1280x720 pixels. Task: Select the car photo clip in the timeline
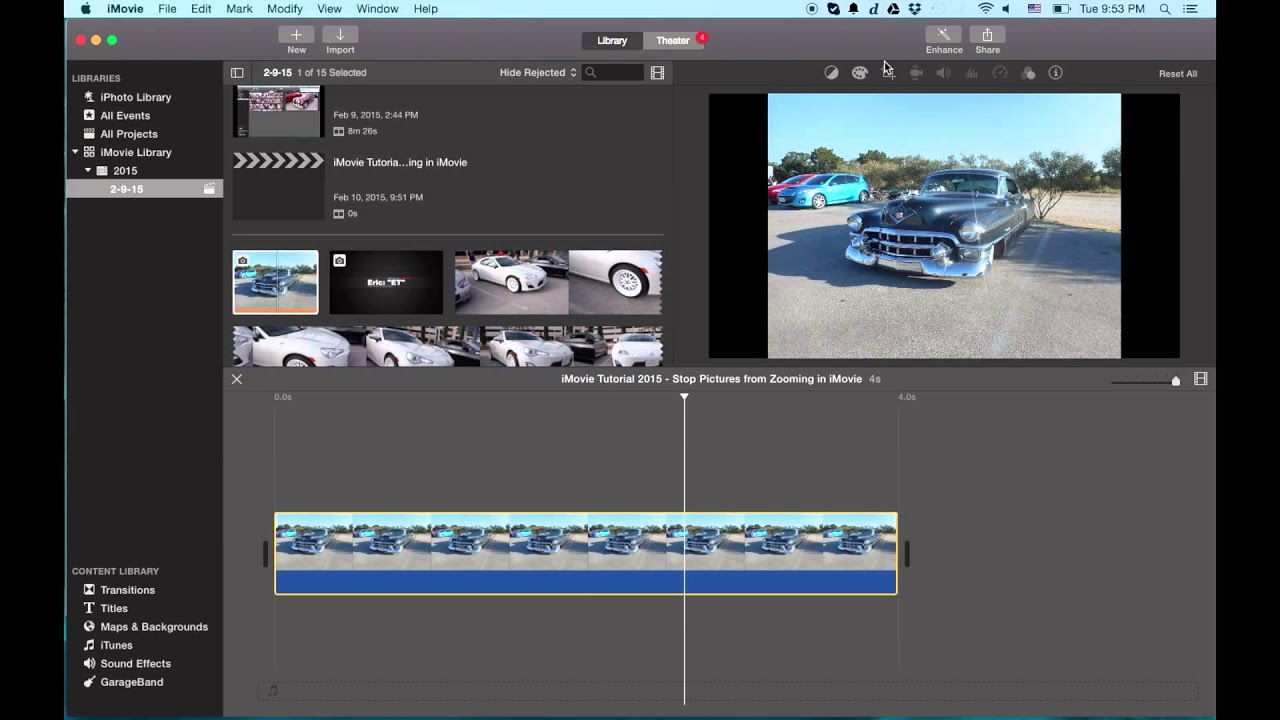click(586, 554)
